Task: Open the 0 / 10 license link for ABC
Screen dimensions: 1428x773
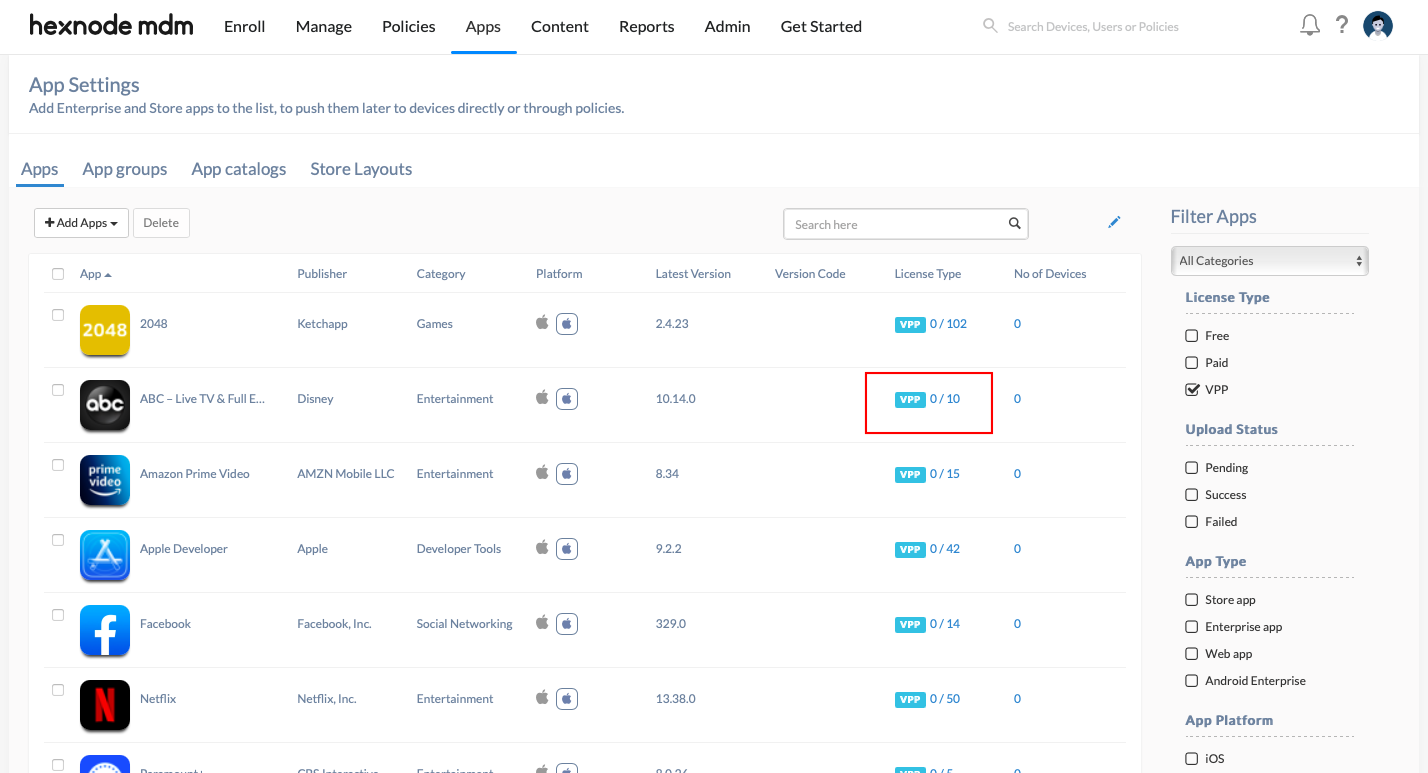Action: pos(945,399)
